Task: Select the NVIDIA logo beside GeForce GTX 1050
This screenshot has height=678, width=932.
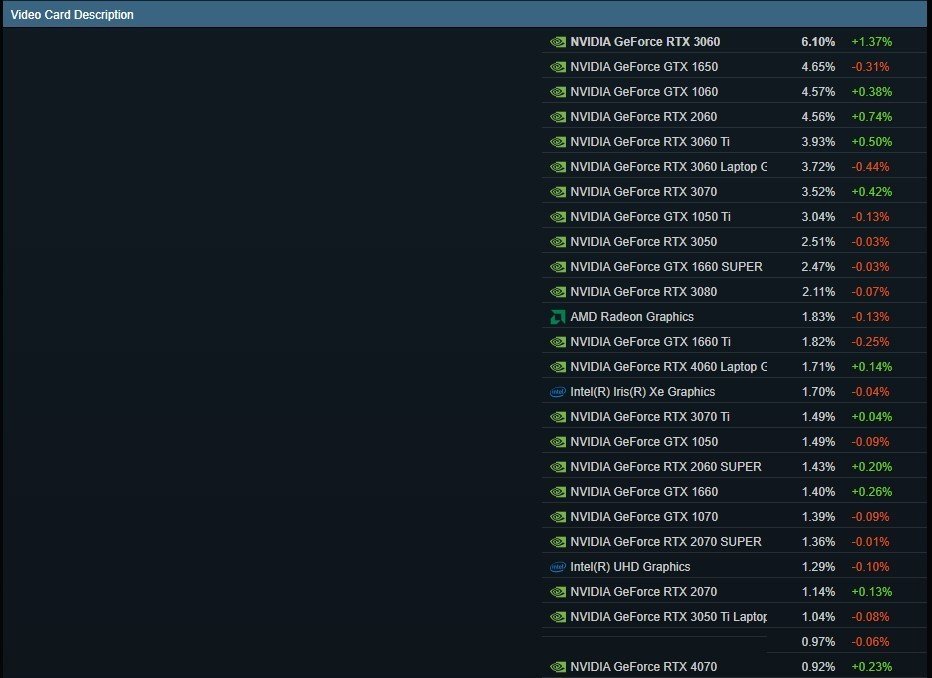Action: coord(558,442)
